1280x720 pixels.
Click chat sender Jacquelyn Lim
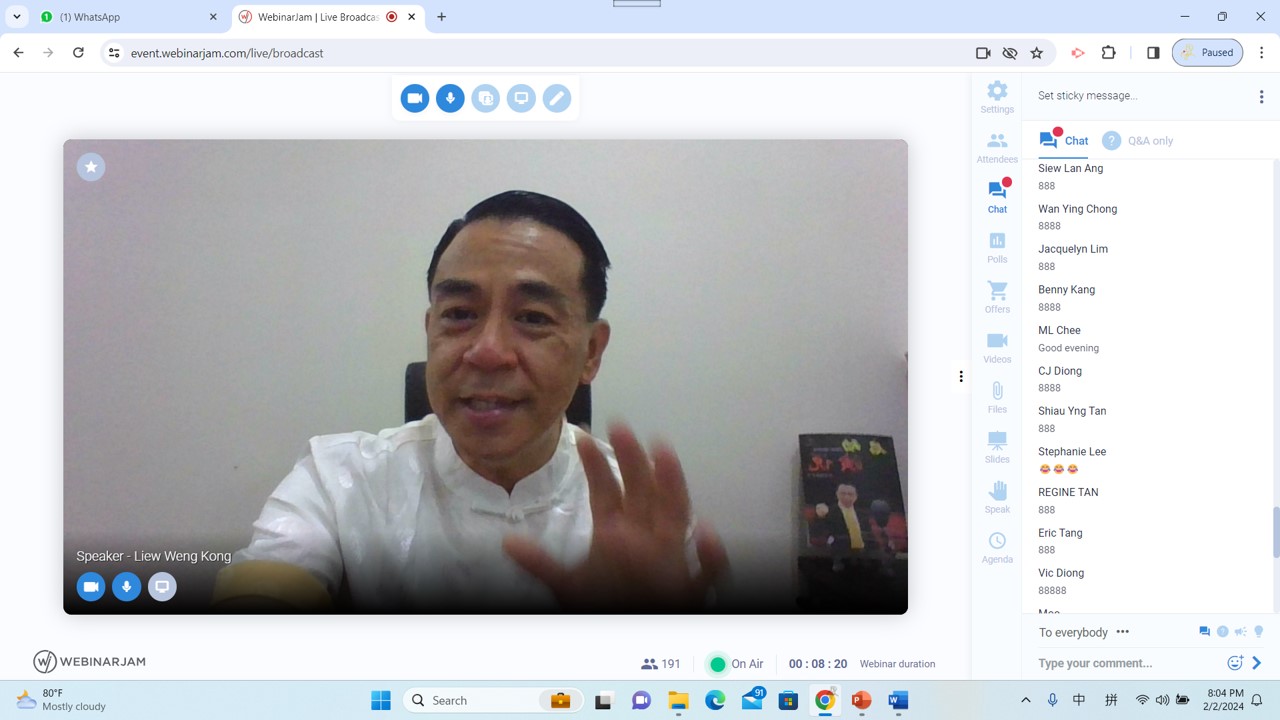point(1073,249)
